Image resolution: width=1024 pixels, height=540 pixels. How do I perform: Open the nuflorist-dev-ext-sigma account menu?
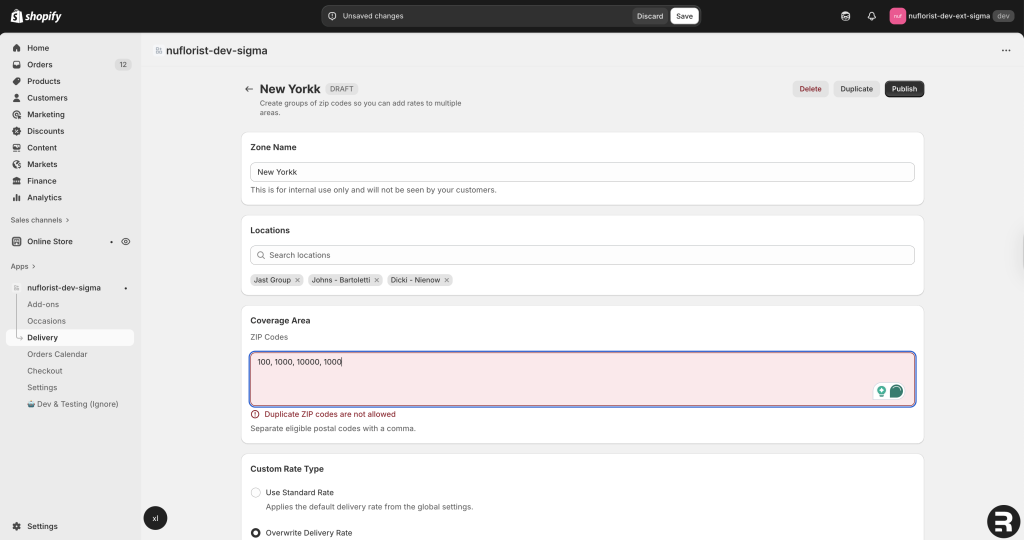click(951, 16)
